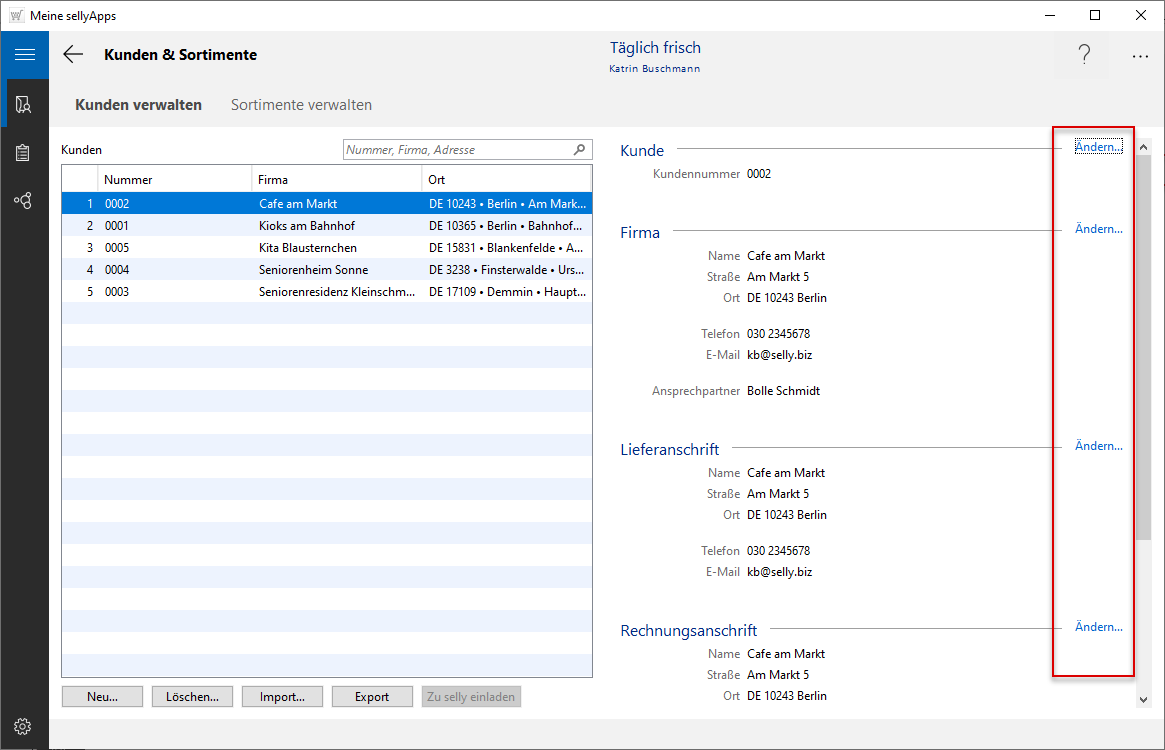This screenshot has height=750, width=1165.
Task: Open the hamburger navigation menu
Action: [24, 55]
